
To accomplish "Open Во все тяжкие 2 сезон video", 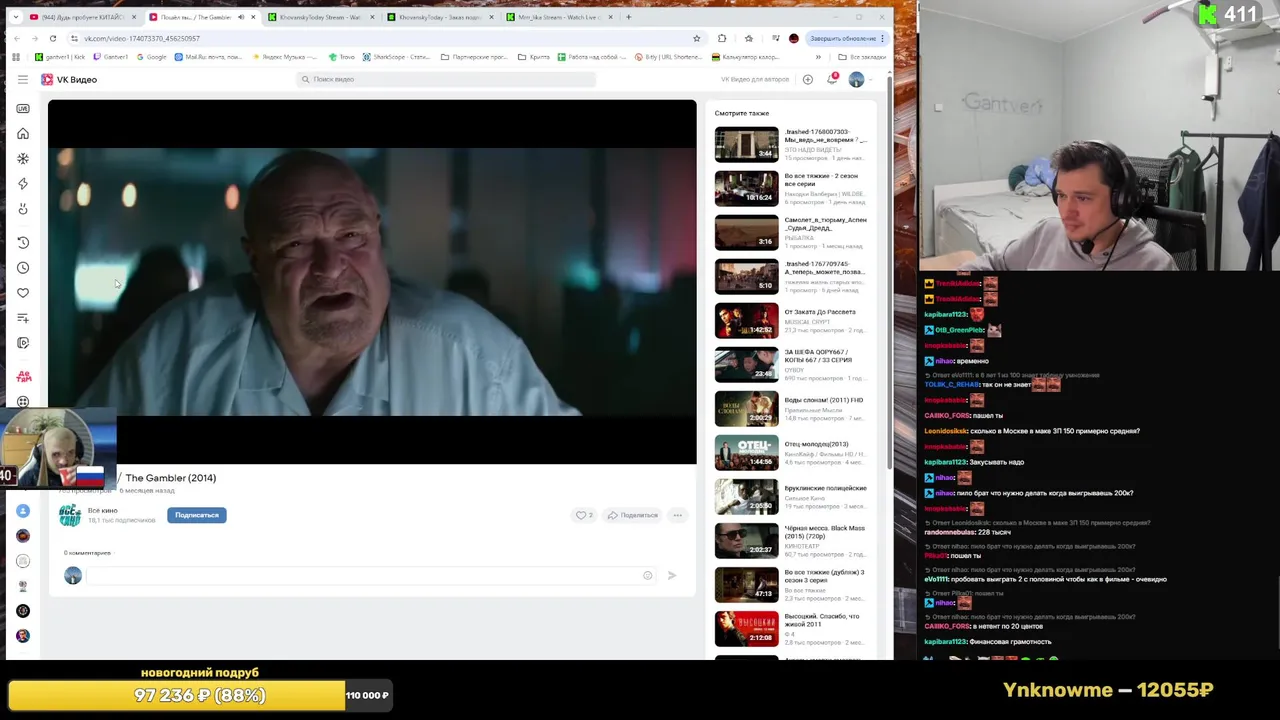I will pos(790,189).
